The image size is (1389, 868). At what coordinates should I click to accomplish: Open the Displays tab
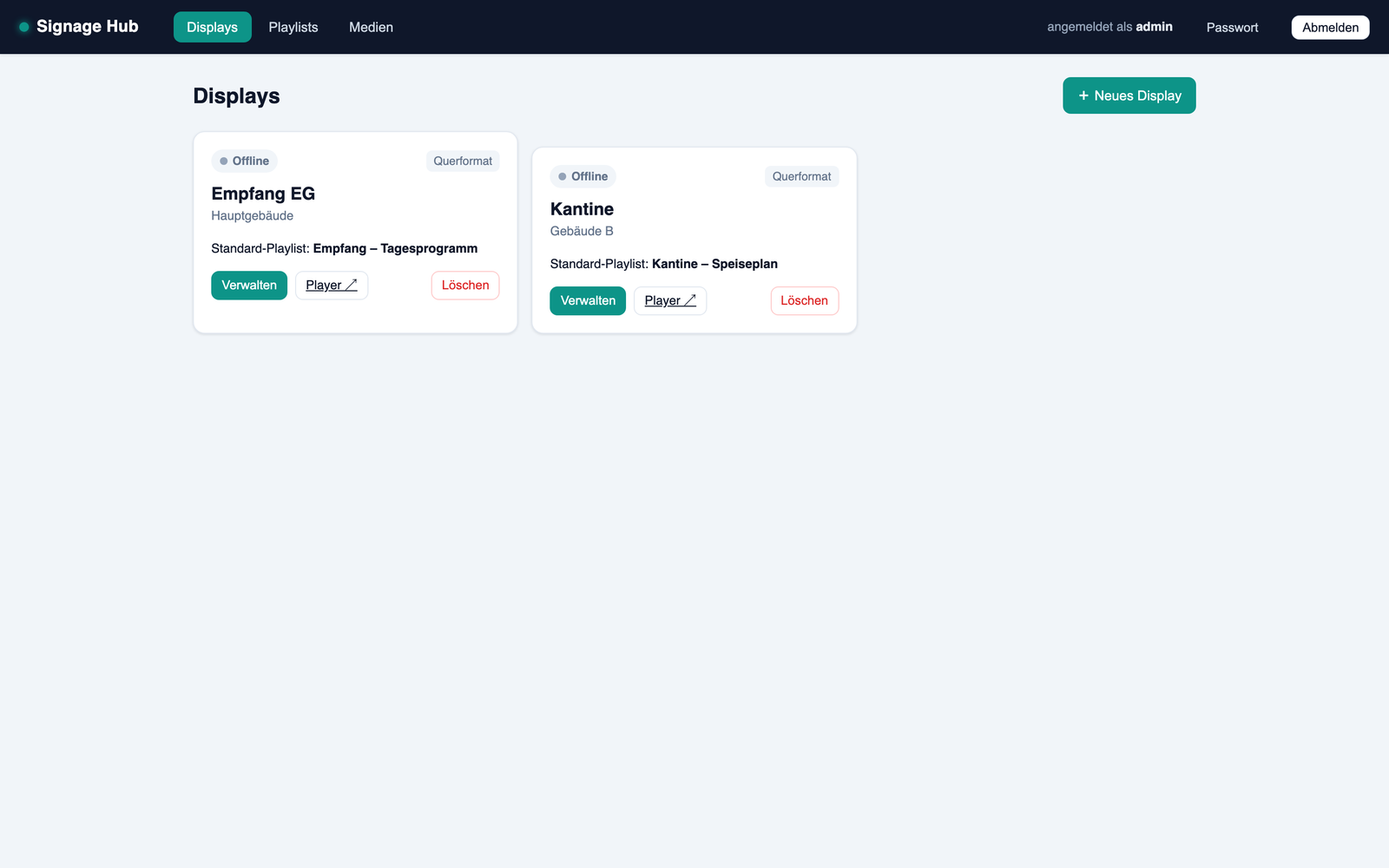[212, 27]
